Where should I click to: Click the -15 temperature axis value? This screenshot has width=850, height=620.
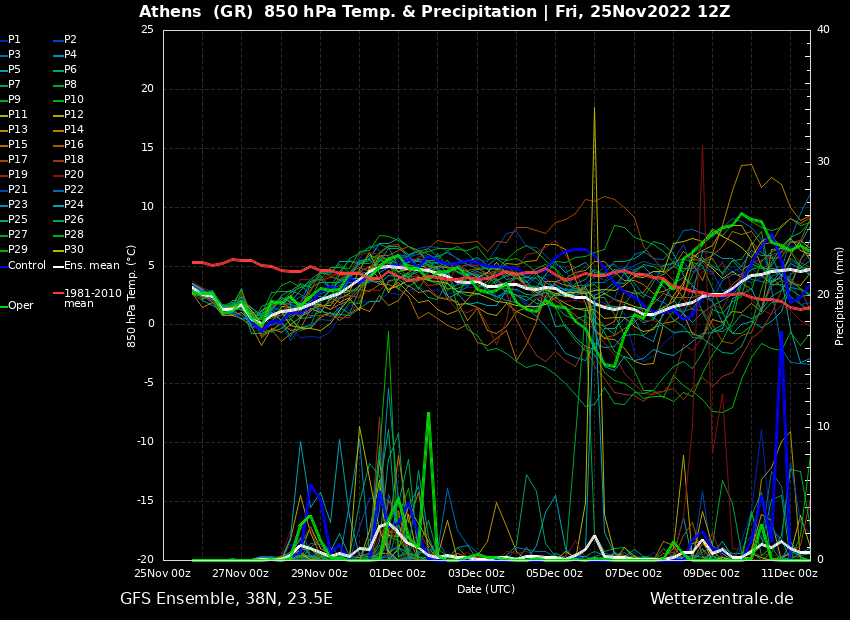pyautogui.click(x=146, y=501)
